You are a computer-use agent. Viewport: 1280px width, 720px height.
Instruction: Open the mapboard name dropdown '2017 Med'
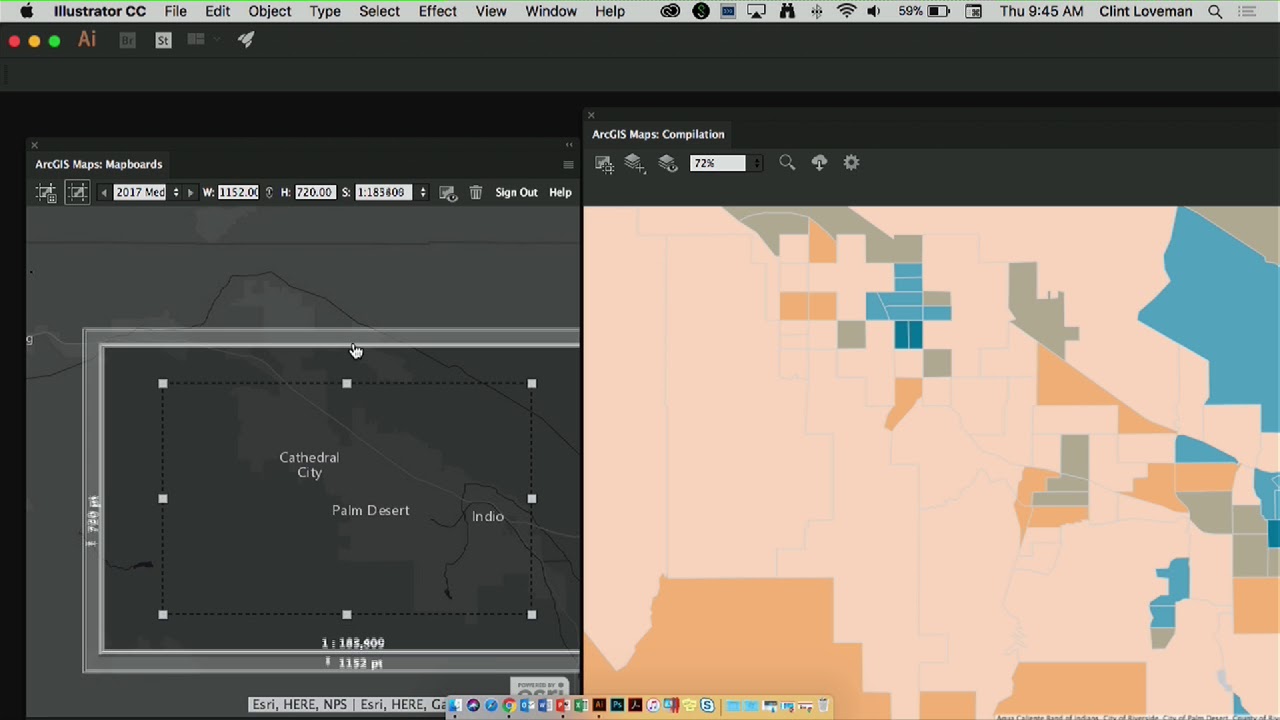pos(176,193)
